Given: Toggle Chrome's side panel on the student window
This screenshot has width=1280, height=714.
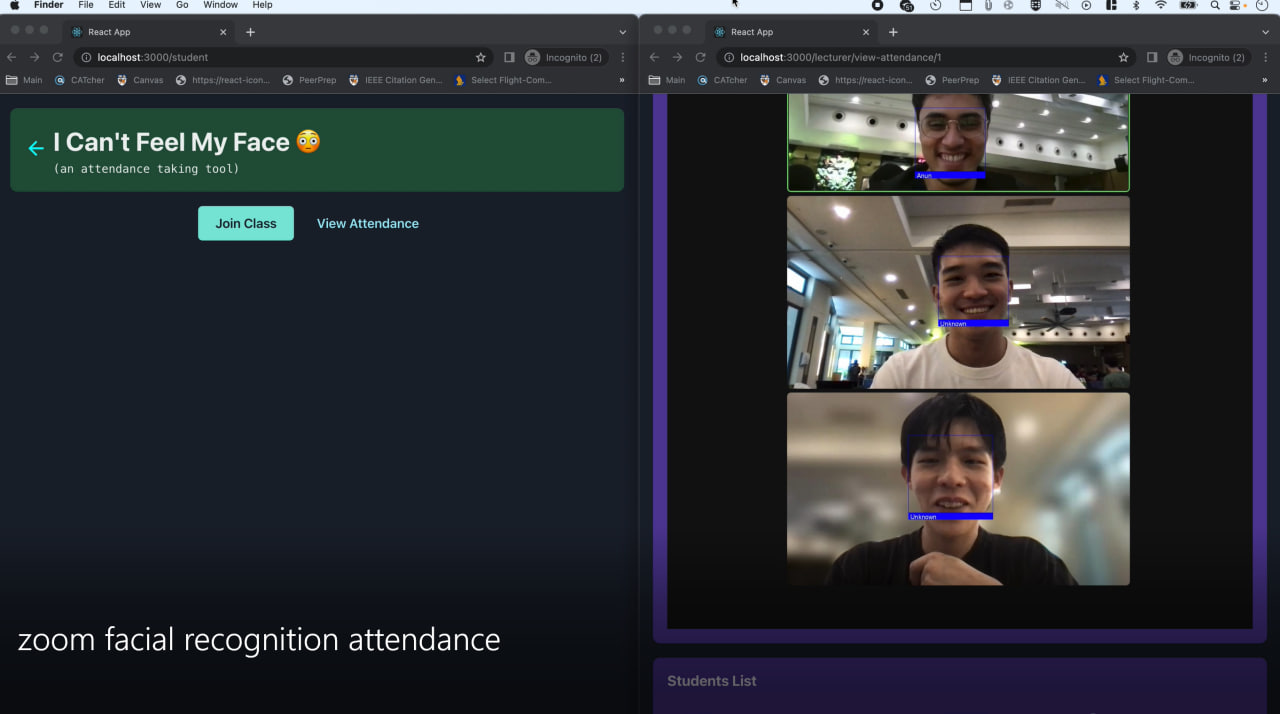Looking at the screenshot, I should 510,57.
